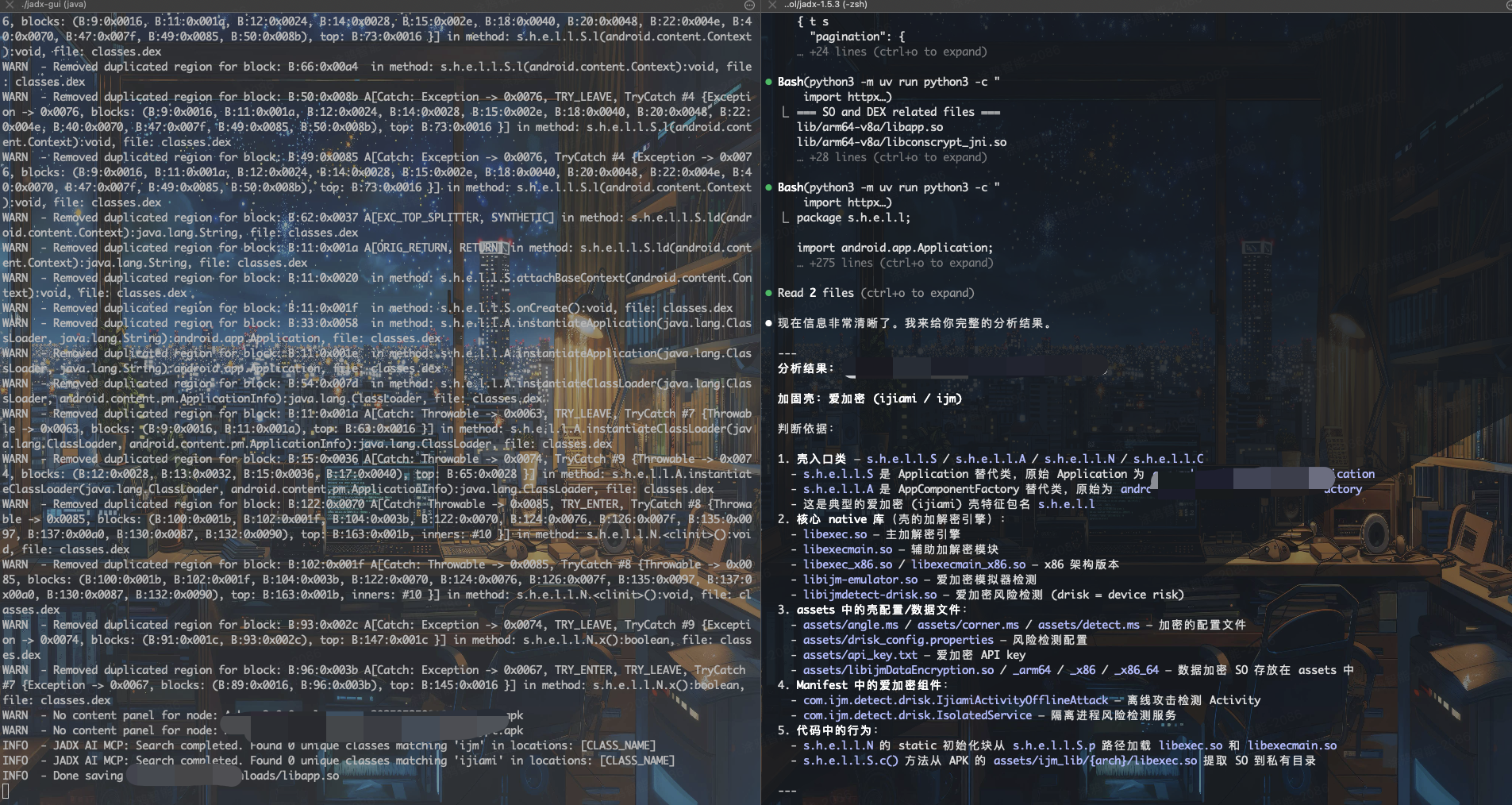Click '5. 代码中的行为' heading
This screenshot has width=1512, height=805.
pos(827,730)
